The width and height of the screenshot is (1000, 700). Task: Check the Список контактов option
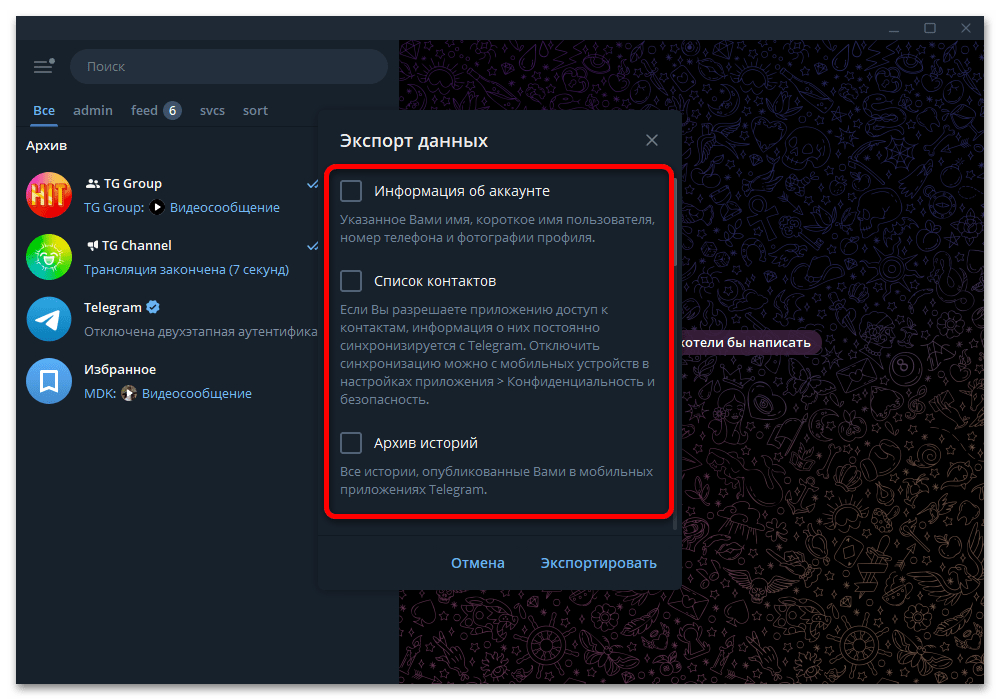coord(351,281)
